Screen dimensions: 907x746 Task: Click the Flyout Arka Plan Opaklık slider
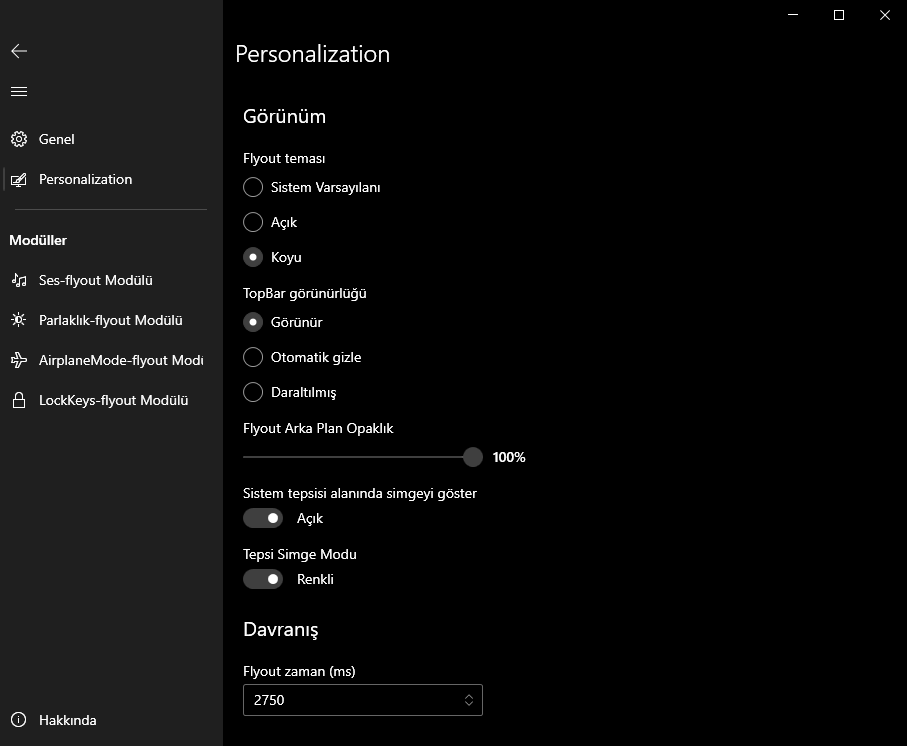tap(360, 457)
